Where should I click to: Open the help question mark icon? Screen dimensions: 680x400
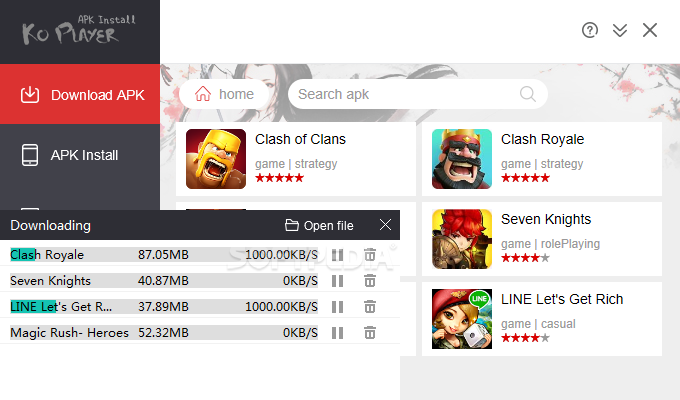click(x=590, y=30)
